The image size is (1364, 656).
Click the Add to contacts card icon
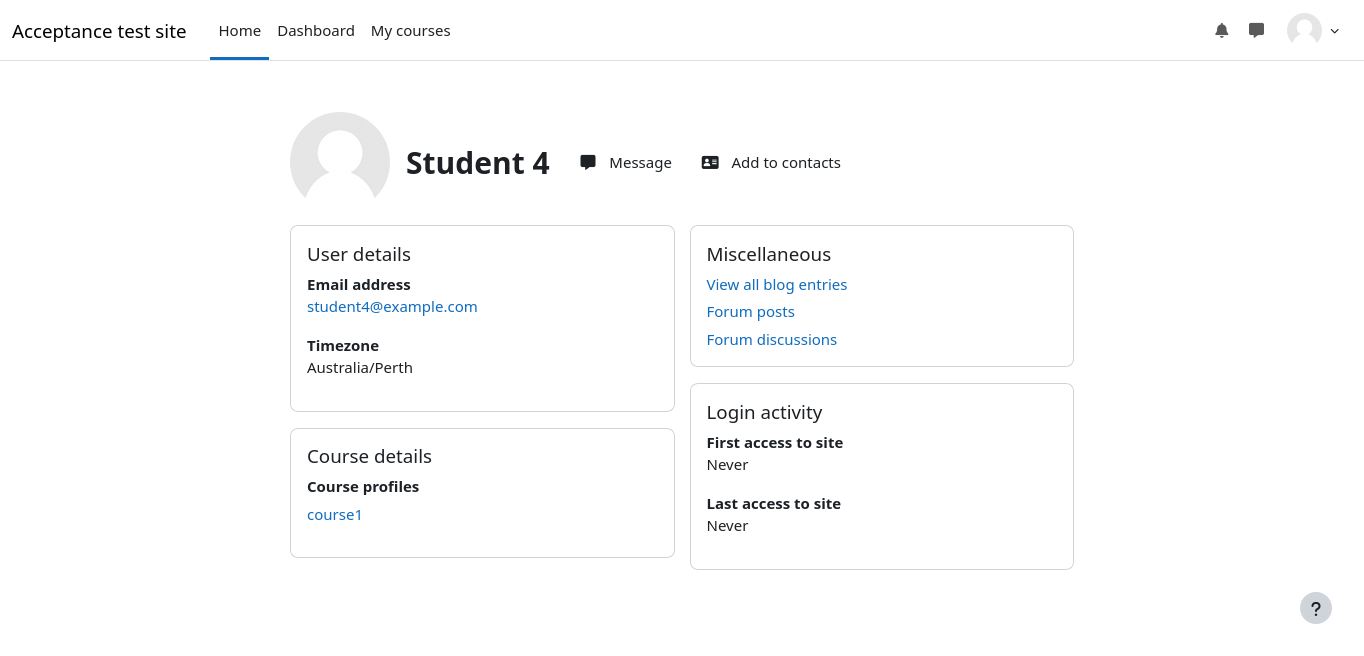tap(710, 162)
